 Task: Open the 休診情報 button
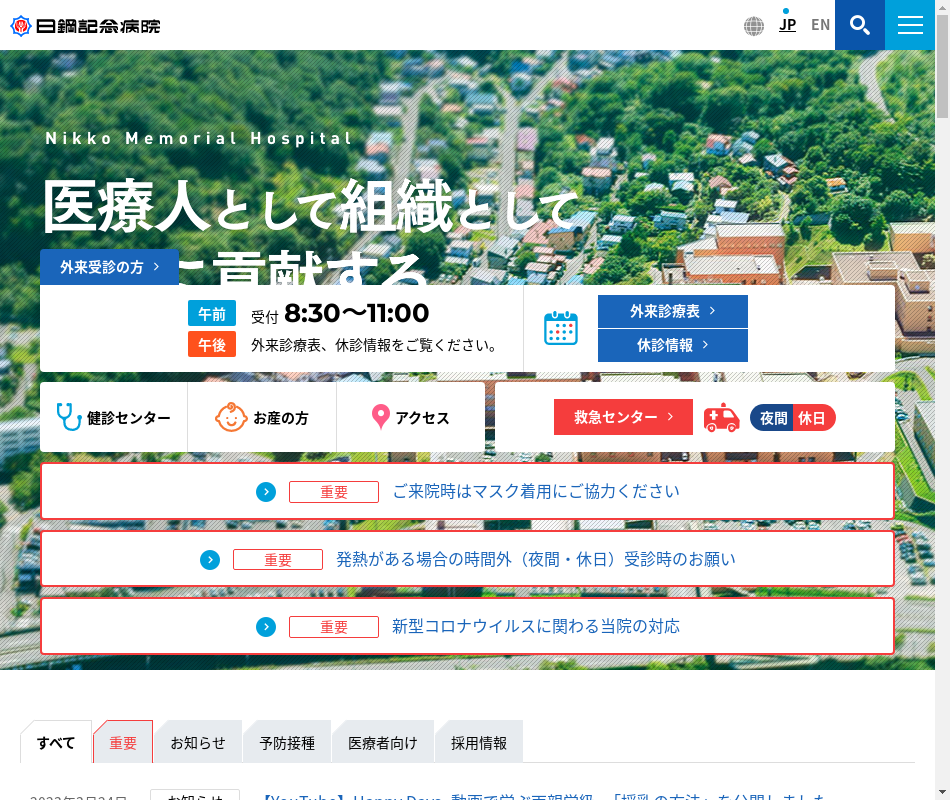[x=672, y=345]
